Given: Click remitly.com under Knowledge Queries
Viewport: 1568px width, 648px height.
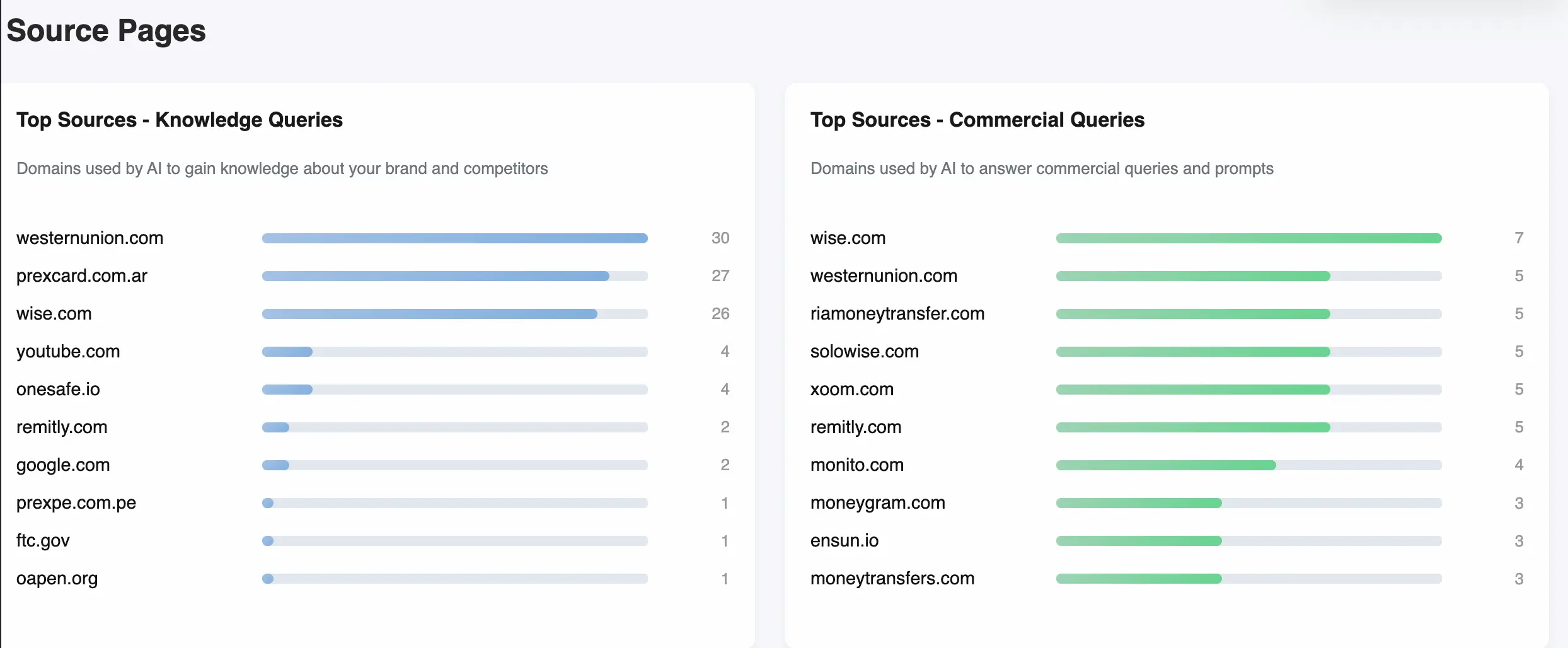Looking at the screenshot, I should (61, 427).
